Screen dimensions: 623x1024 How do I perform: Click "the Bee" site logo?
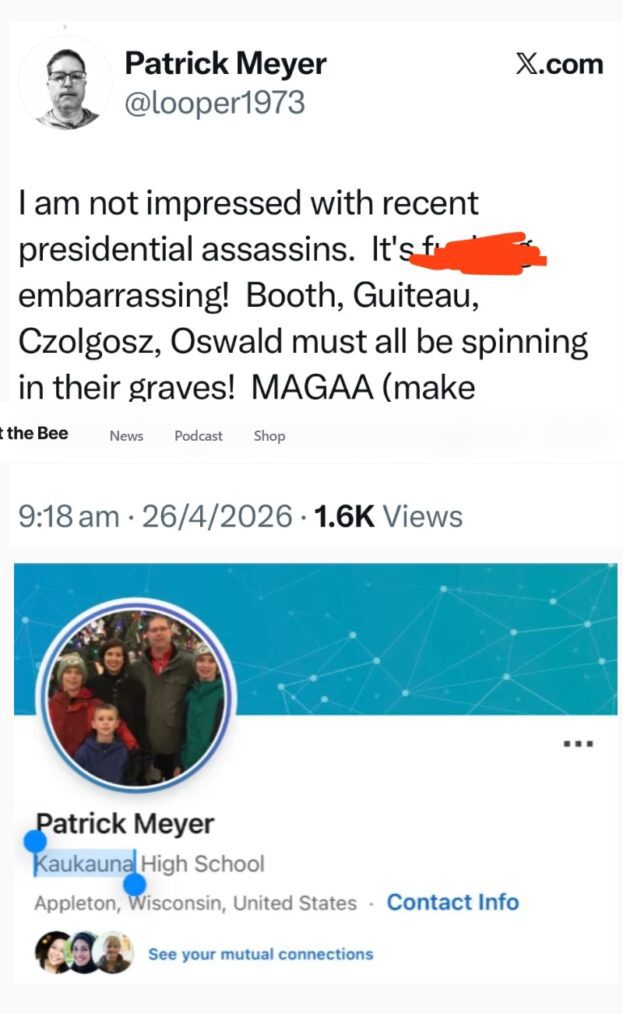(36, 434)
